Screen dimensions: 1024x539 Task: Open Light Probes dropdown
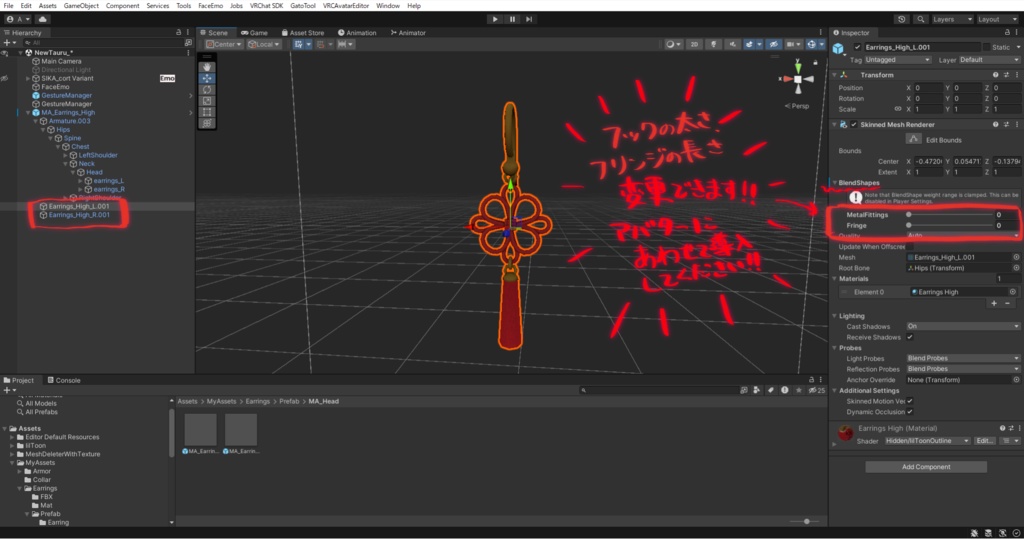point(963,359)
